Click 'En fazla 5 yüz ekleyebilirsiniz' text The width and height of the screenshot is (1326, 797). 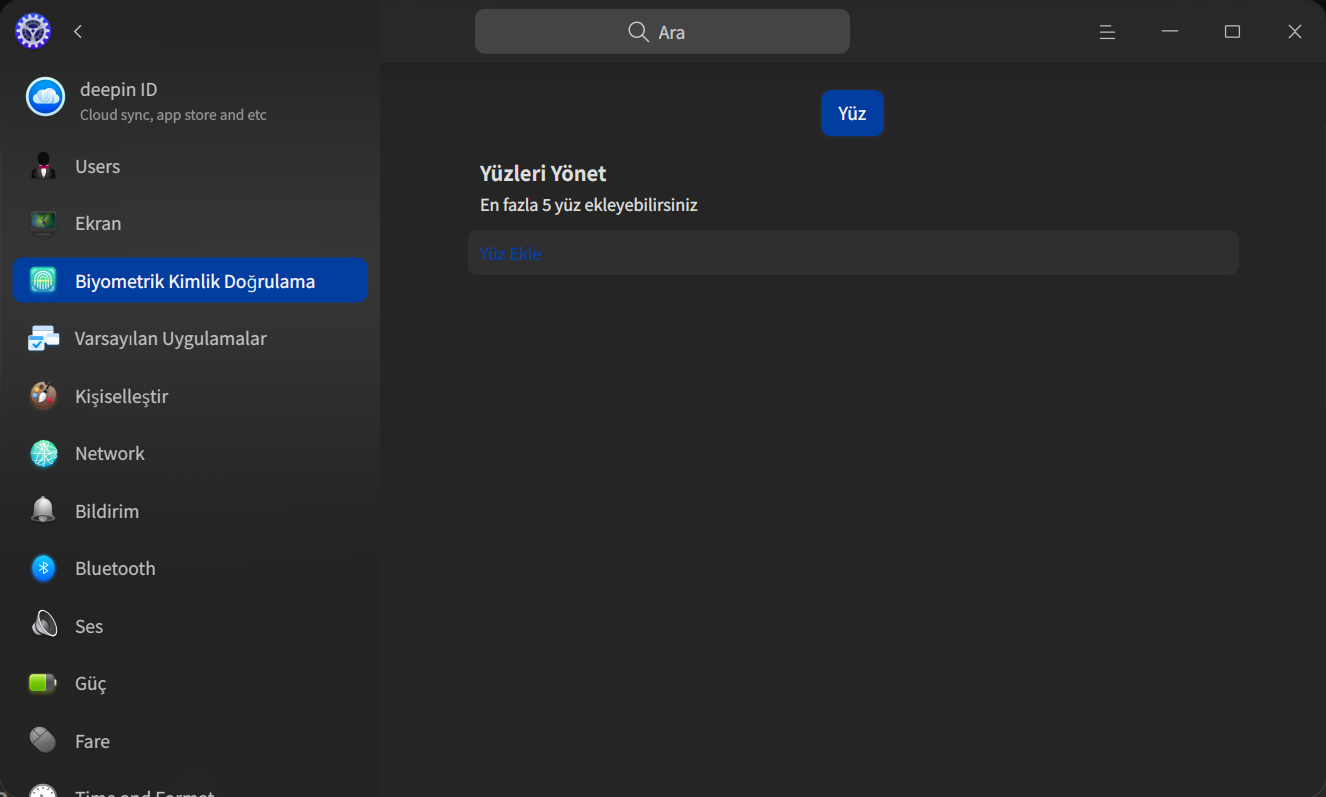[588, 205]
